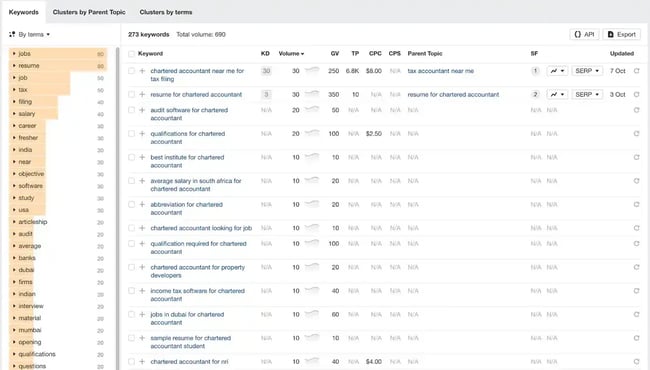Refresh 'audit software for chartered accountant' row
Viewport: 650px width, 370px height.
636,110
